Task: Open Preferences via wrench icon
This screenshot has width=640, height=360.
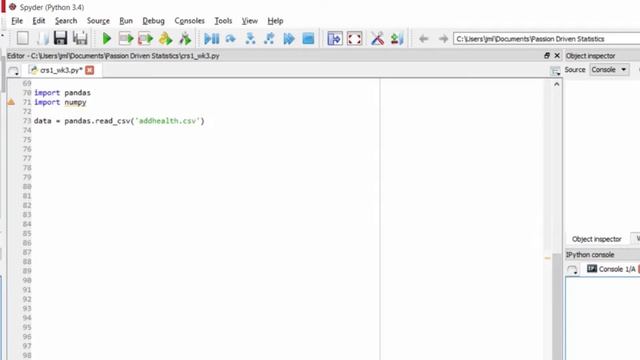Action: tap(377, 39)
